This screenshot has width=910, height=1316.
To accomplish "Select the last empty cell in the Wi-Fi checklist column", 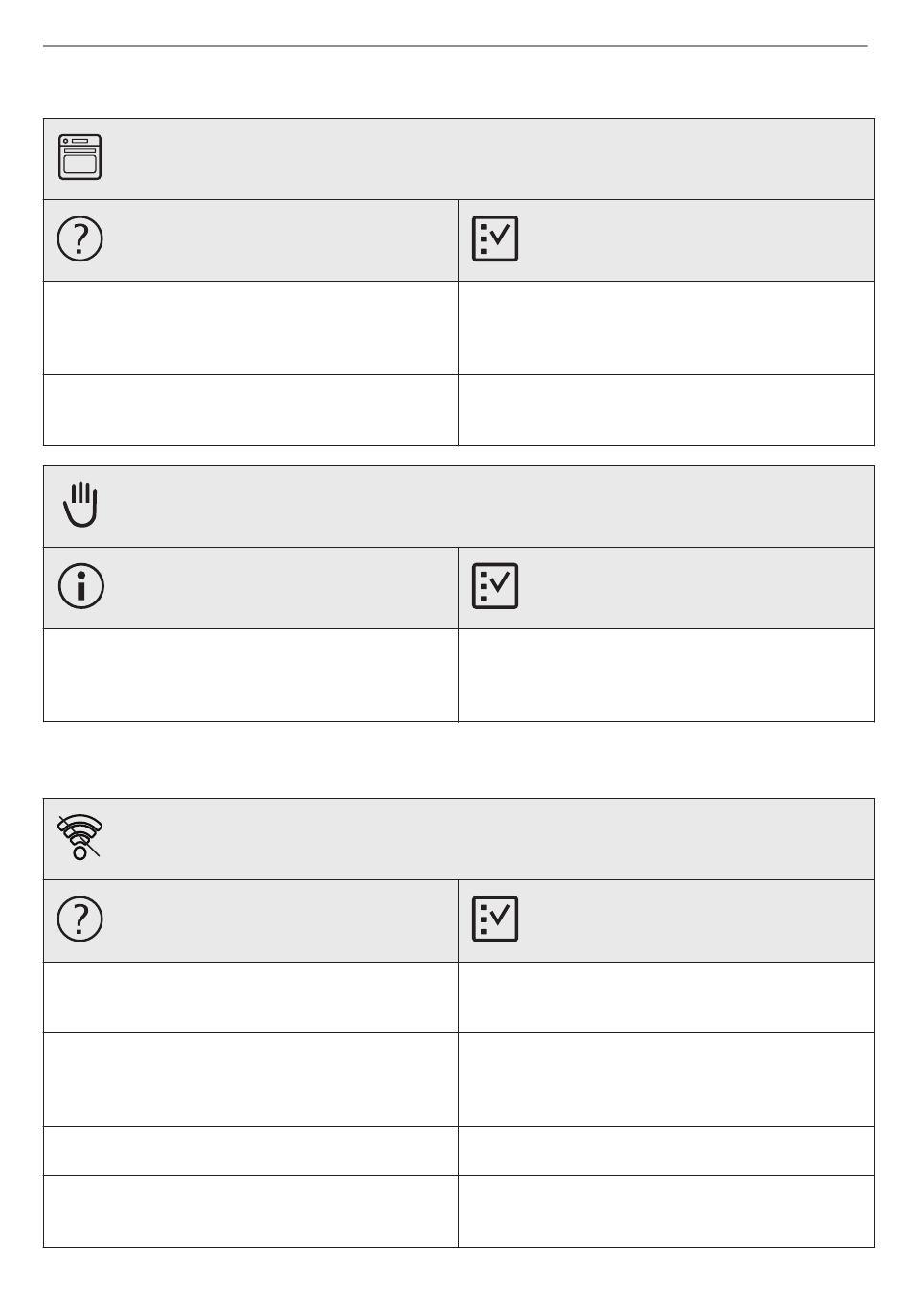I will [667, 1212].
